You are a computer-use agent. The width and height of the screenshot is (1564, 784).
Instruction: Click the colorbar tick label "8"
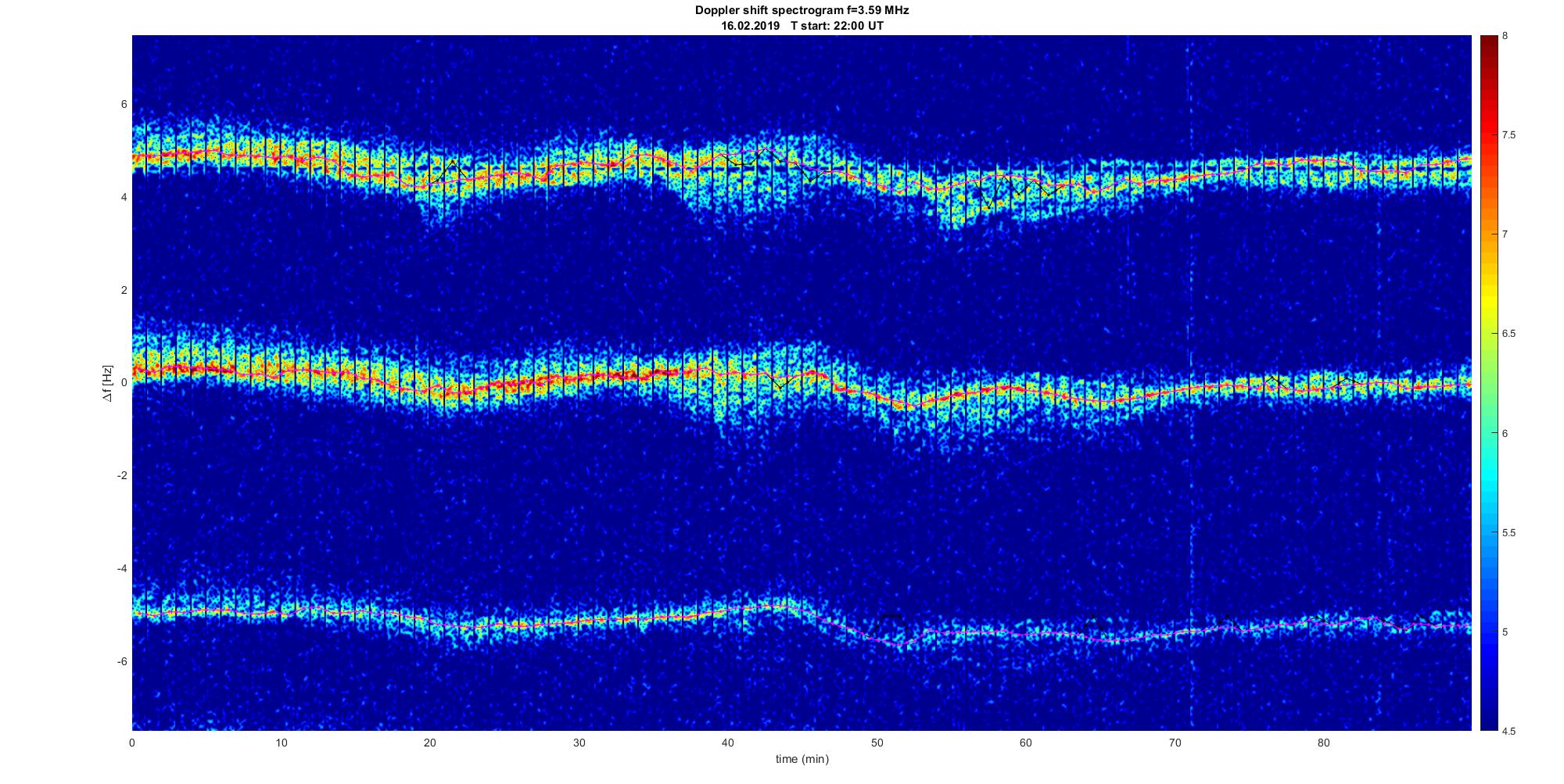[1505, 36]
